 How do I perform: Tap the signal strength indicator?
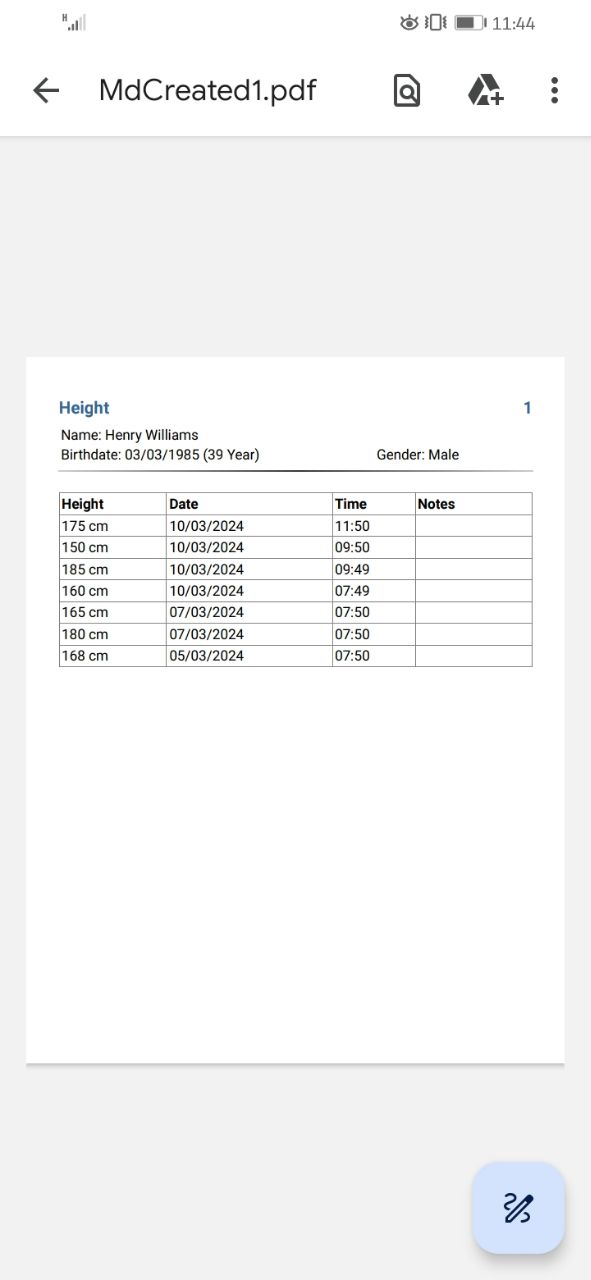tap(73, 22)
